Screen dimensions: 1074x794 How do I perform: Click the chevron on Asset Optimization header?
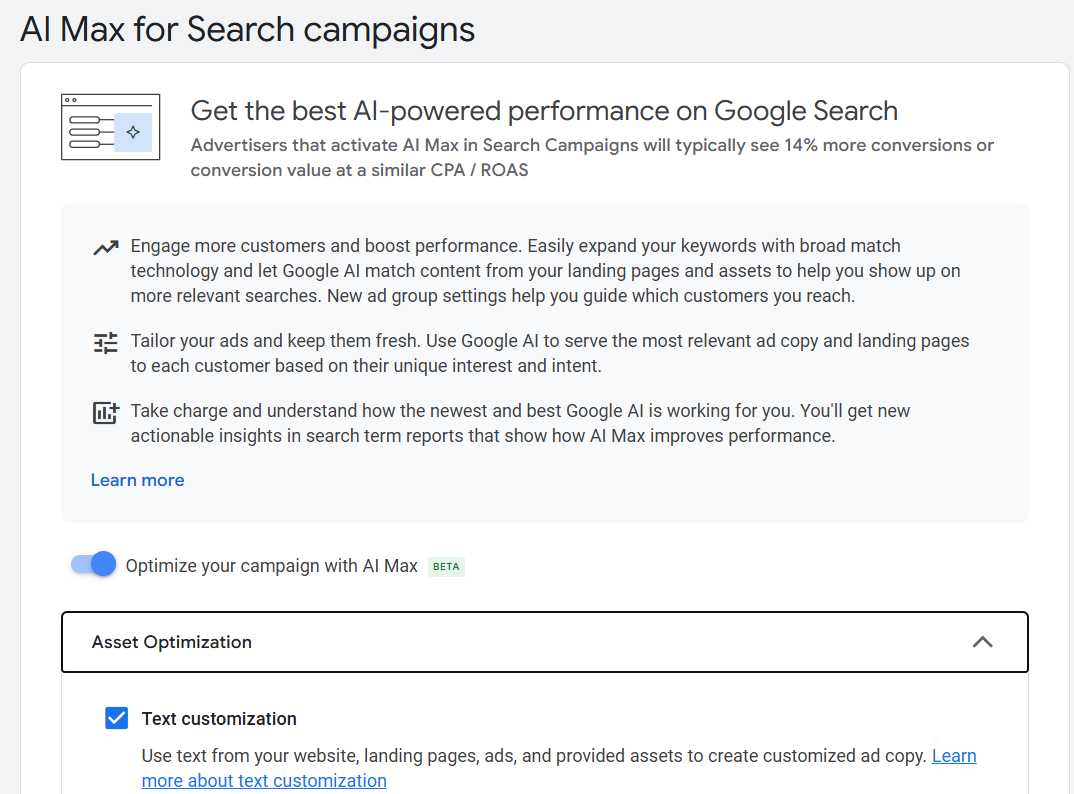point(983,641)
